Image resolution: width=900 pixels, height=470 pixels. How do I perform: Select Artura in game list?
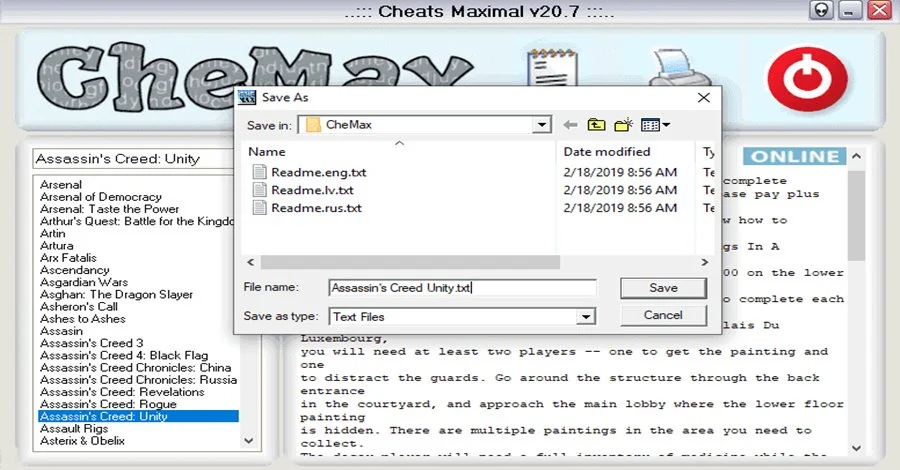[56, 246]
